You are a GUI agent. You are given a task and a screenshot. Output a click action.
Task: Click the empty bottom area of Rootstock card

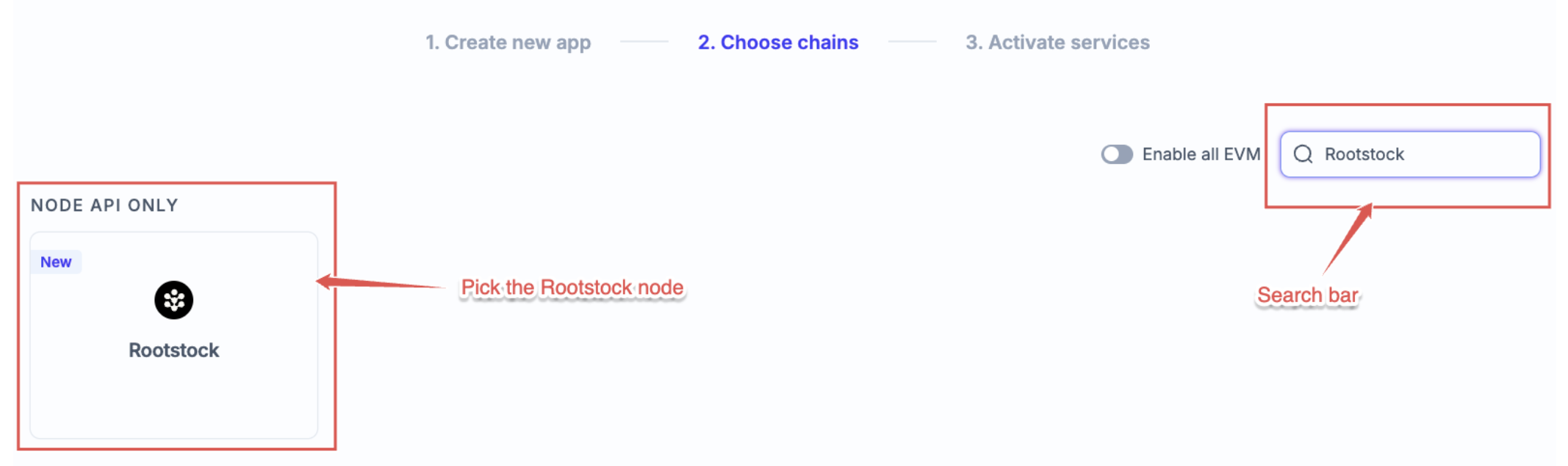pyautogui.click(x=173, y=404)
